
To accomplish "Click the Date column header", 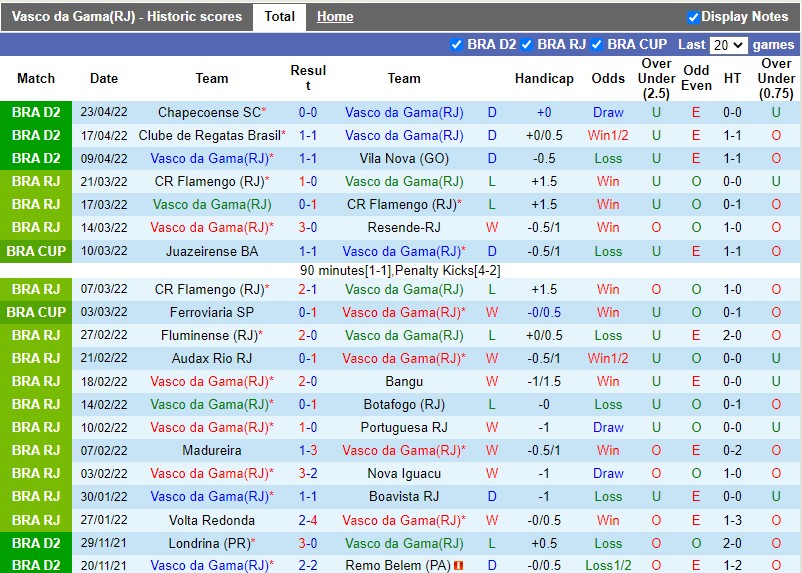I will 104,78.
